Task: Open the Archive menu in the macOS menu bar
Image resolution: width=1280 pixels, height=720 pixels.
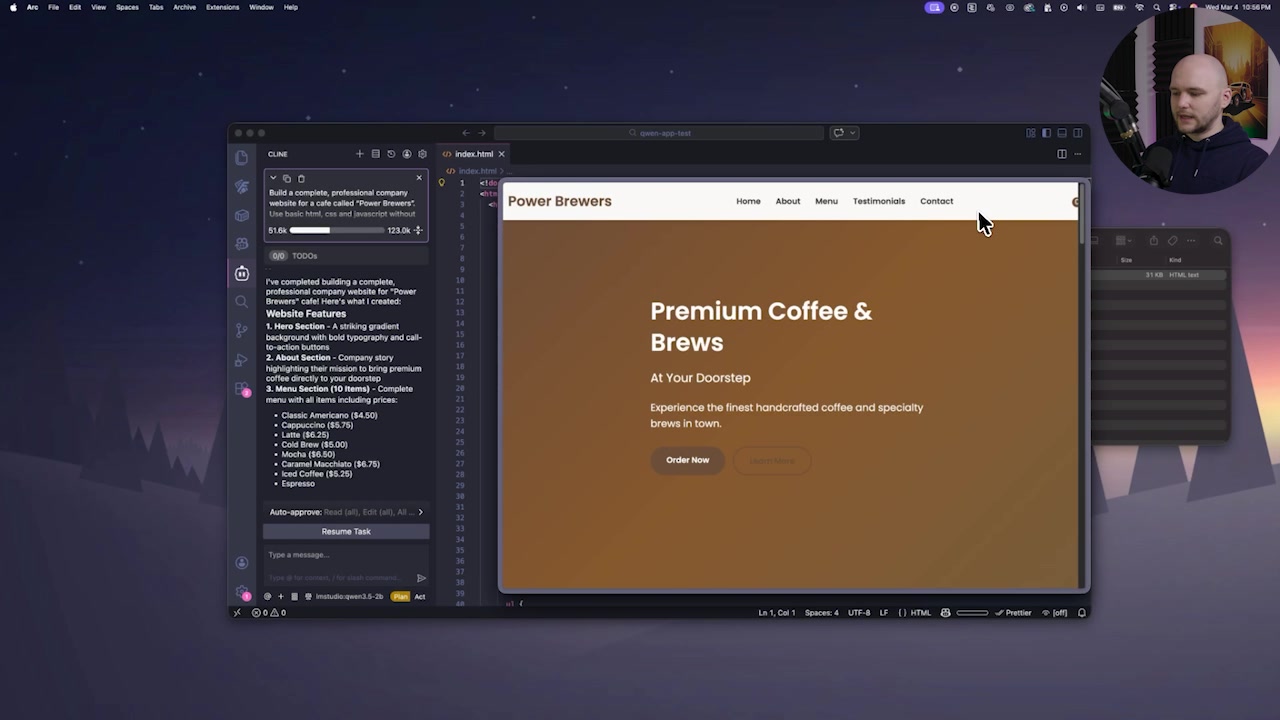Action: click(184, 7)
